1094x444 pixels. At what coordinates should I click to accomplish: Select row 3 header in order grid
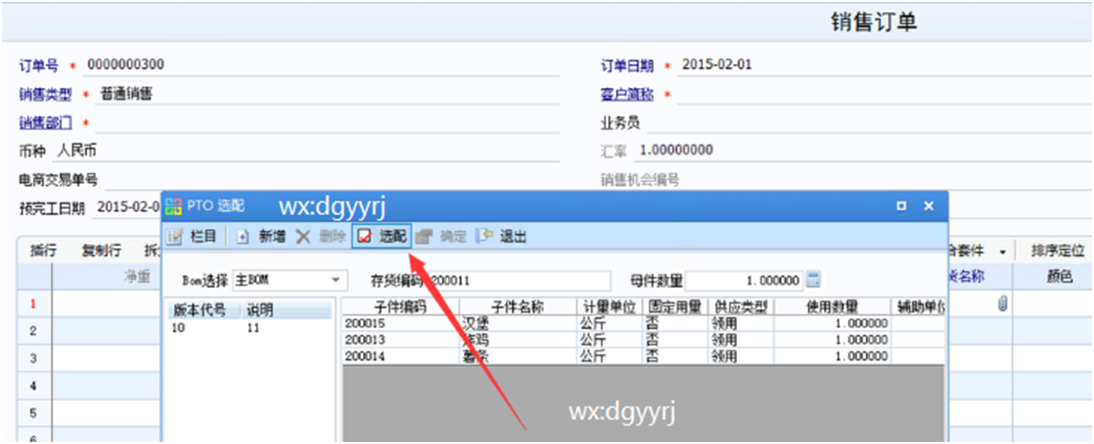pos(33,358)
